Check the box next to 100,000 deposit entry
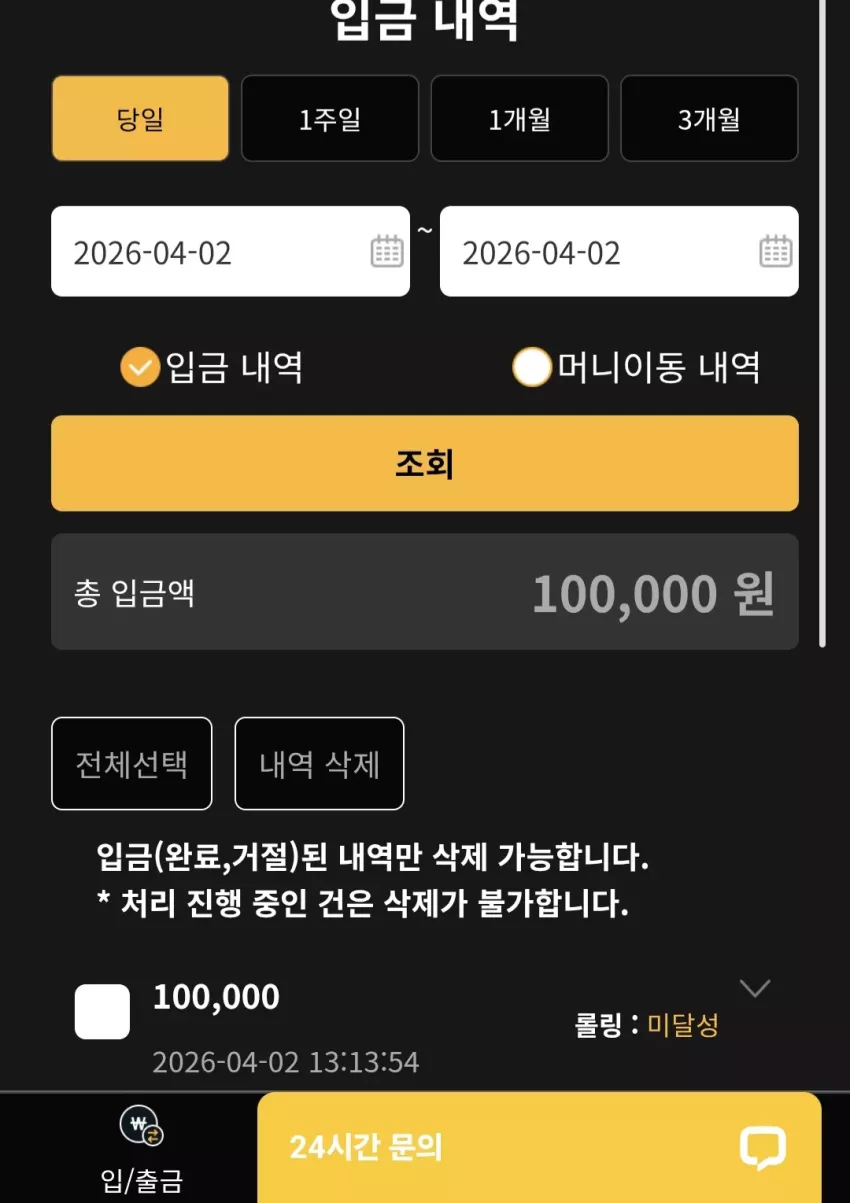 click(x=102, y=1012)
